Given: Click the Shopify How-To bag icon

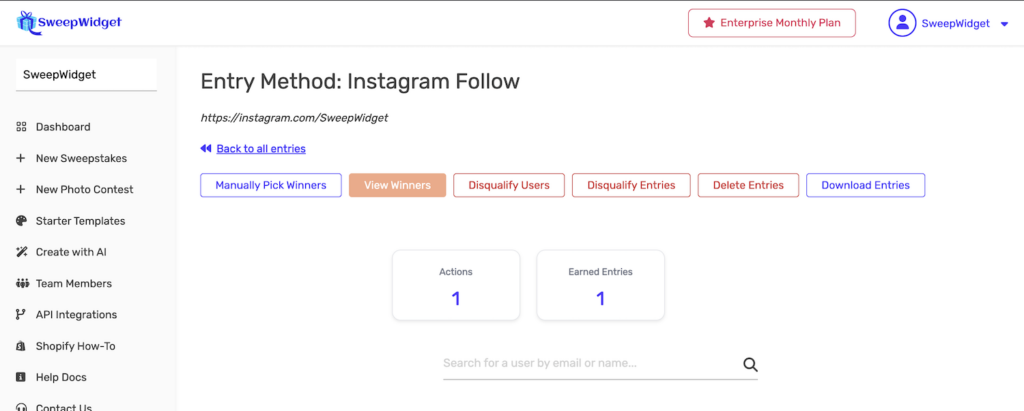Looking at the screenshot, I should (21, 346).
